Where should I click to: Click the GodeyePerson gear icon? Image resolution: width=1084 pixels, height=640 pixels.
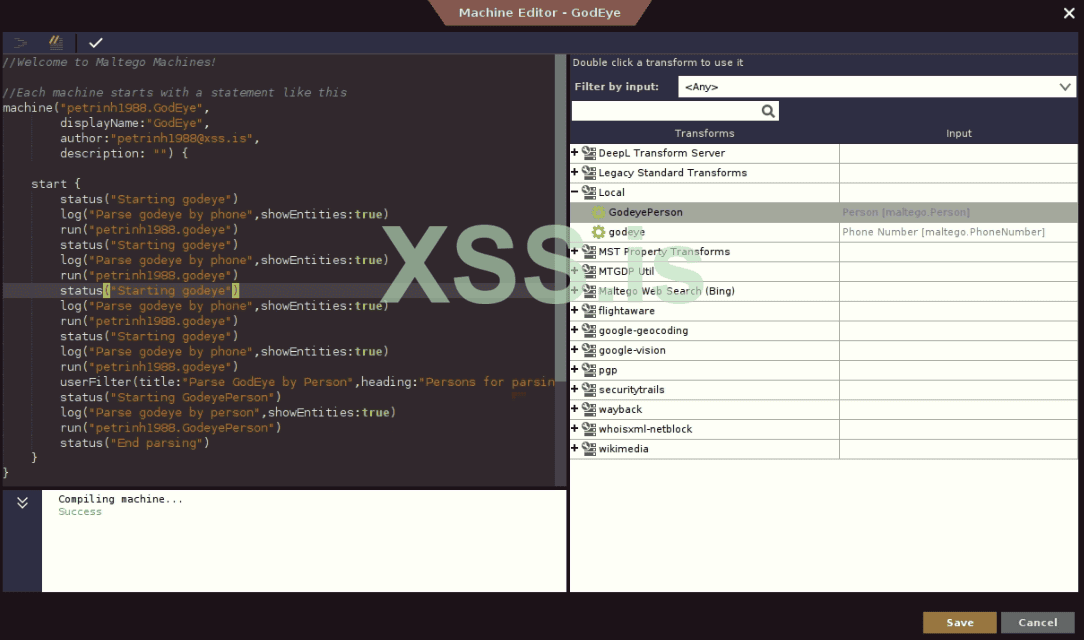[598, 212]
